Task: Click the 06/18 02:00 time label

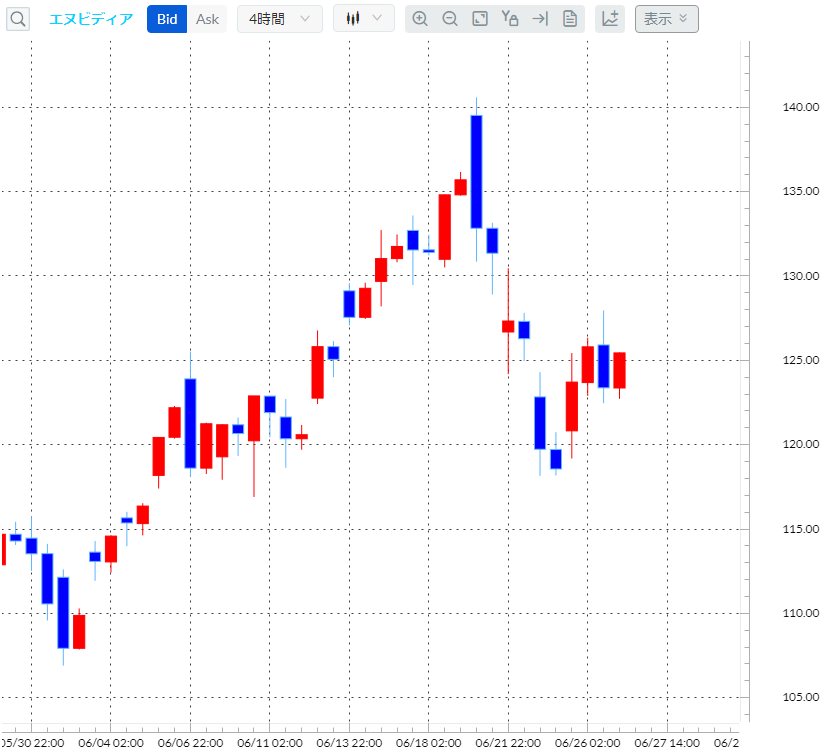Action: pyautogui.click(x=429, y=743)
